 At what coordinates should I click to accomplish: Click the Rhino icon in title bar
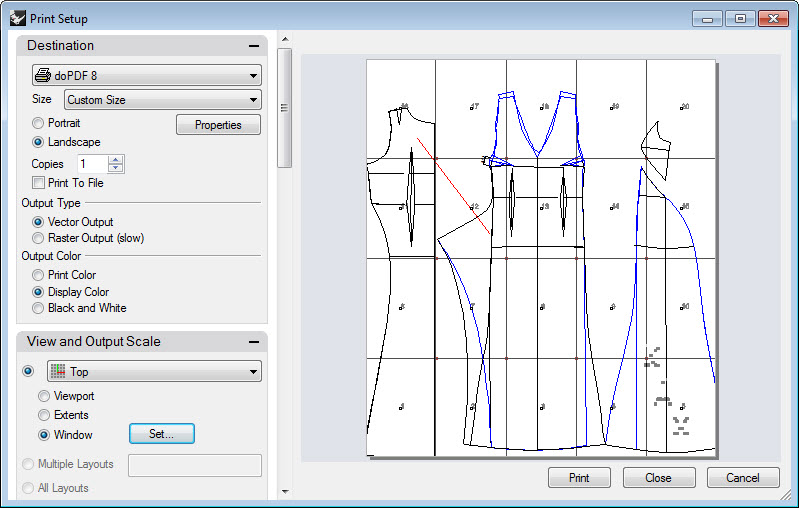pyautogui.click(x=18, y=18)
